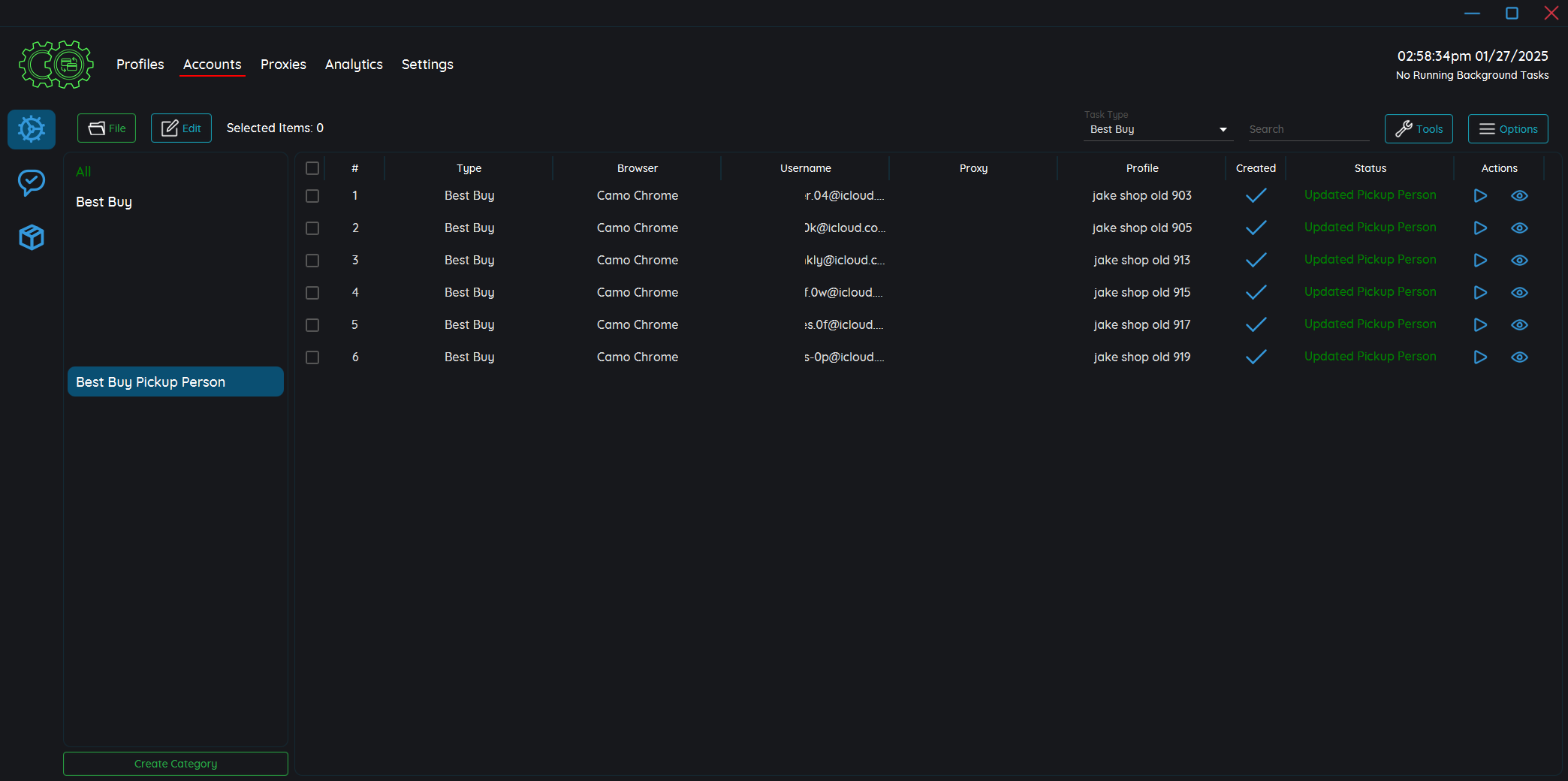Check the checkbox for row 4
The width and height of the screenshot is (1568, 781).
[x=312, y=293]
